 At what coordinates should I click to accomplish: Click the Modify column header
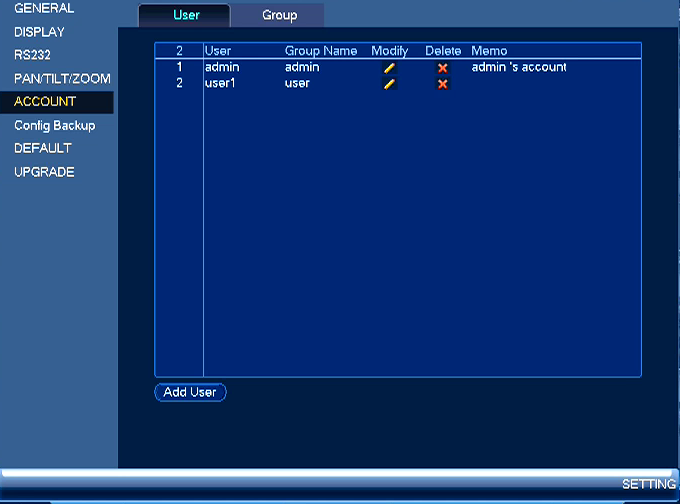coord(389,51)
